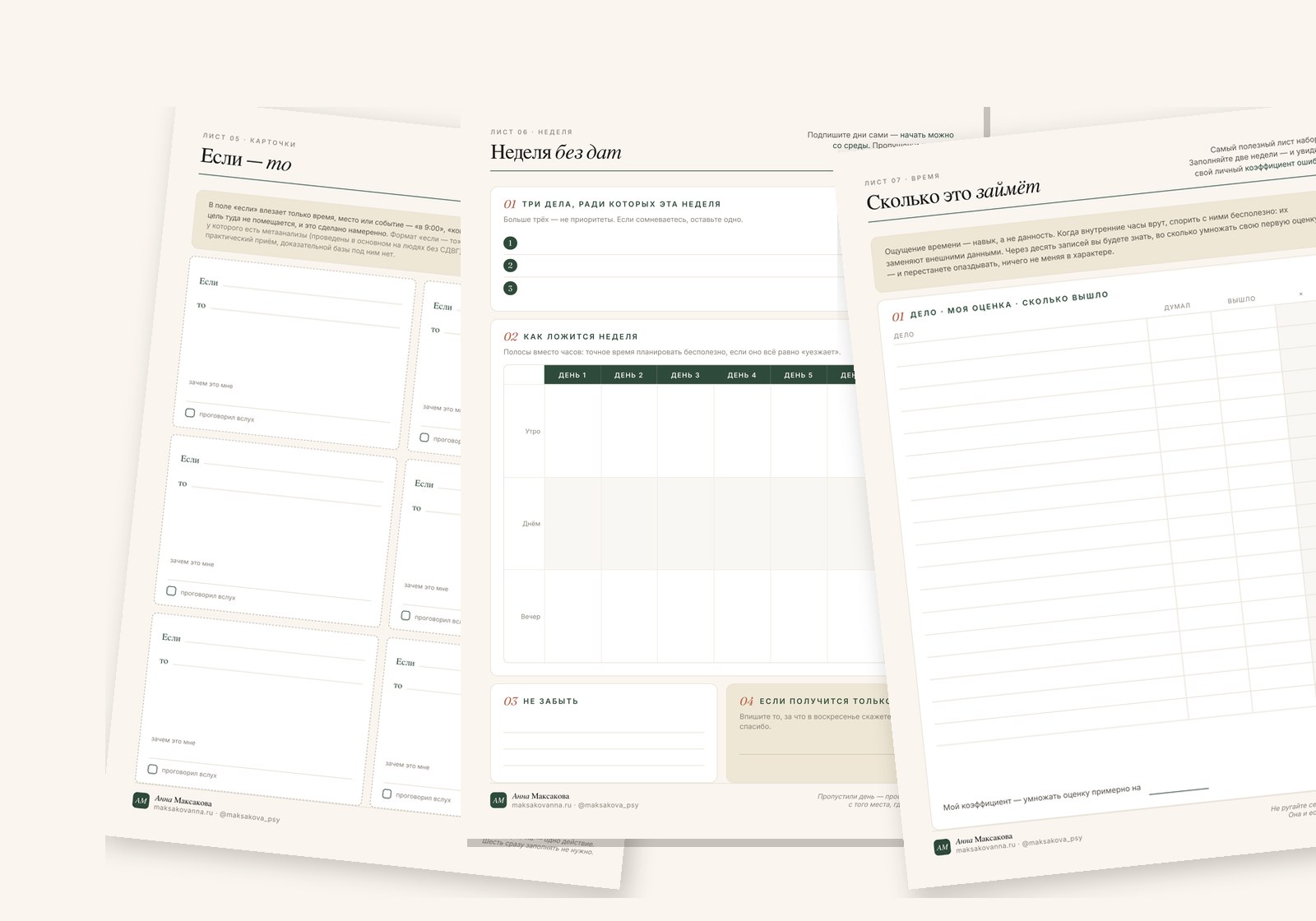Click the 'ЕСЛИ ПОЛУЧИТСЯ ТОЛЬКО' section heading

coord(824,701)
